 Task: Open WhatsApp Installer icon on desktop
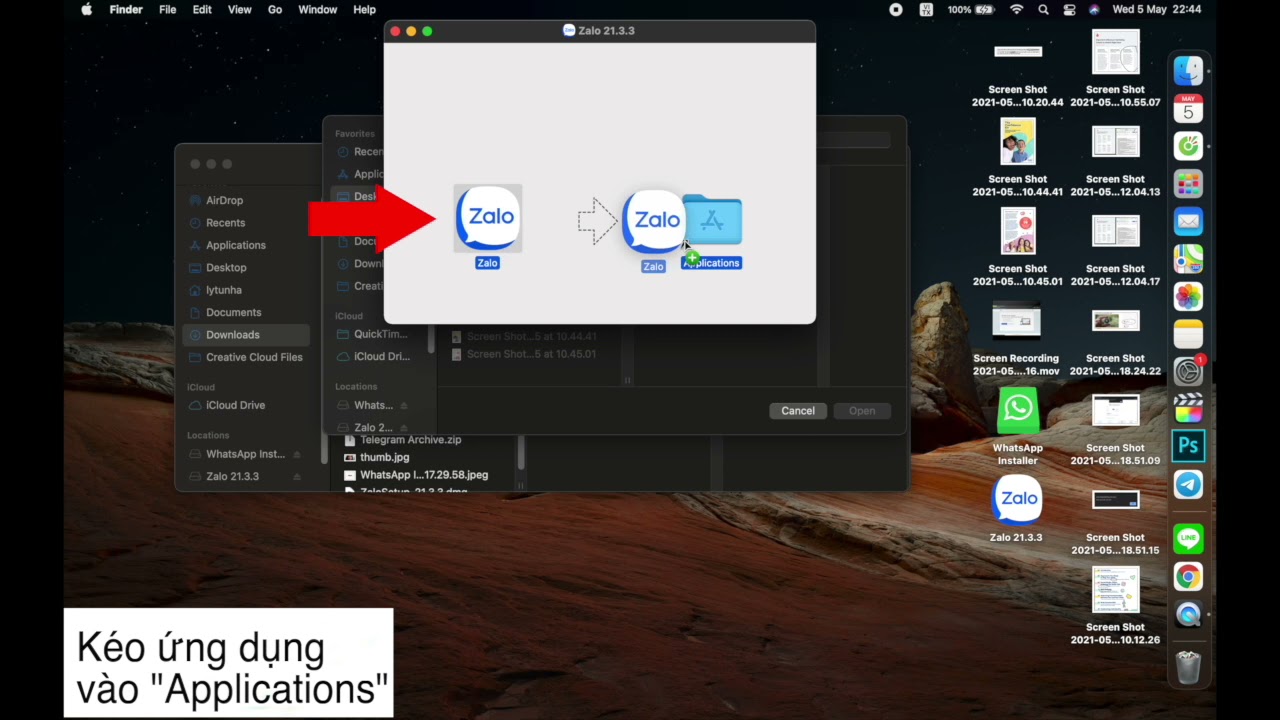tap(1018, 409)
